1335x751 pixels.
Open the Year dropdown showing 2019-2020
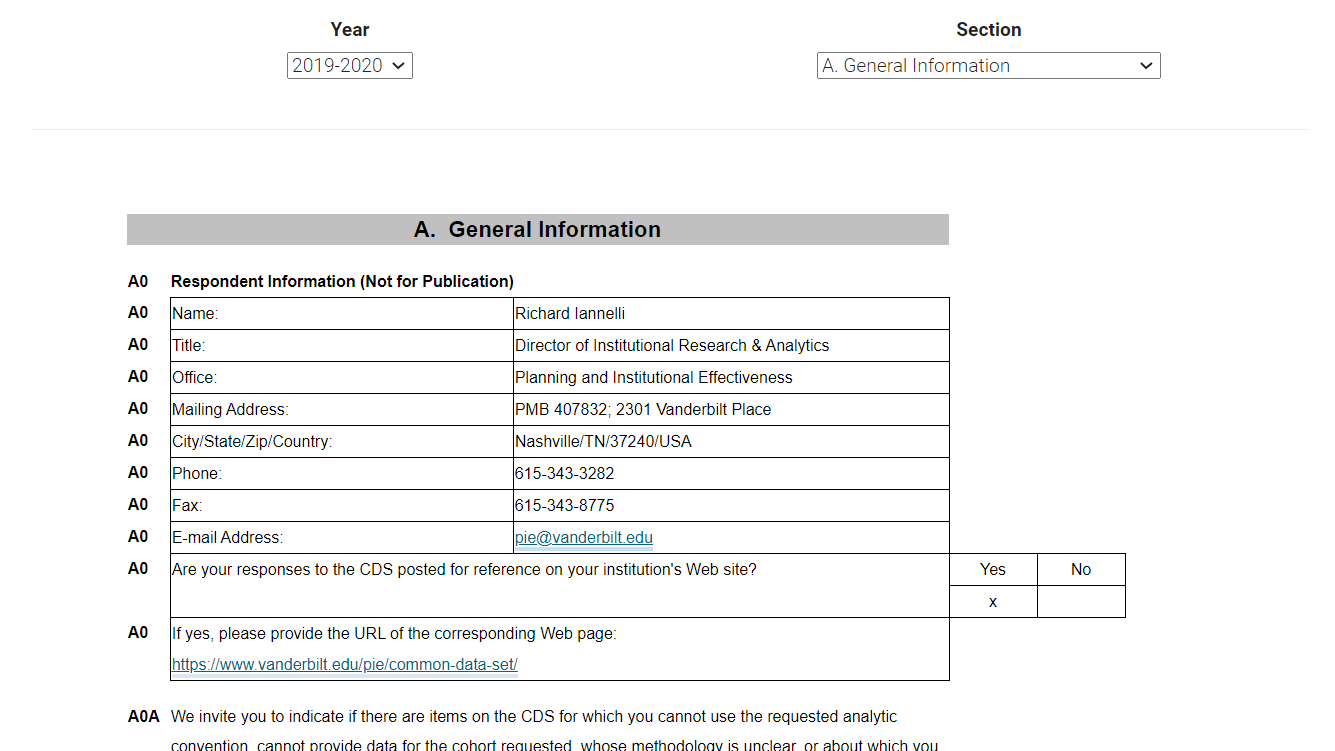click(349, 66)
